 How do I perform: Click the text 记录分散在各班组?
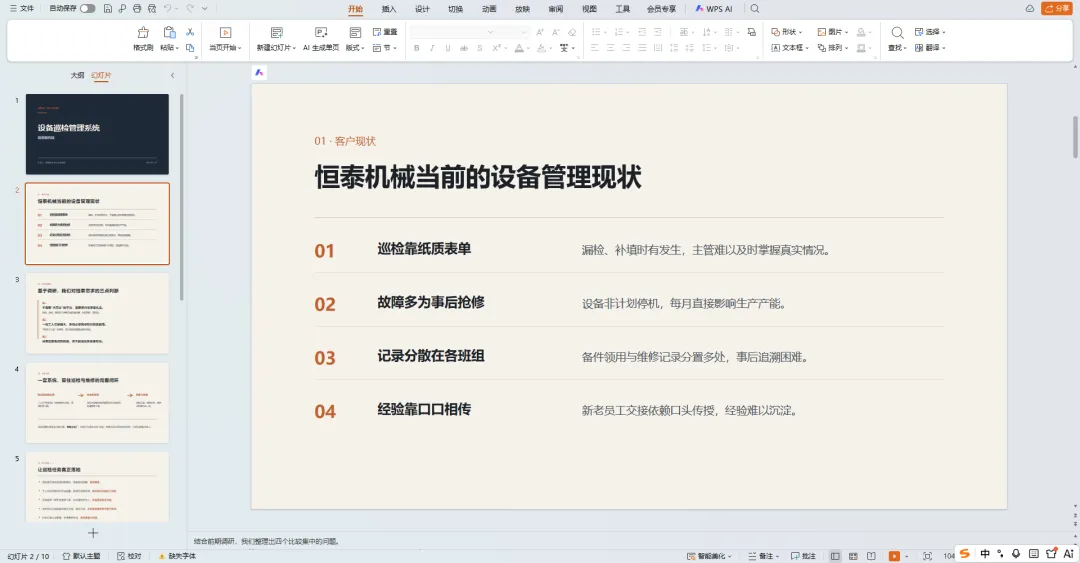point(431,356)
